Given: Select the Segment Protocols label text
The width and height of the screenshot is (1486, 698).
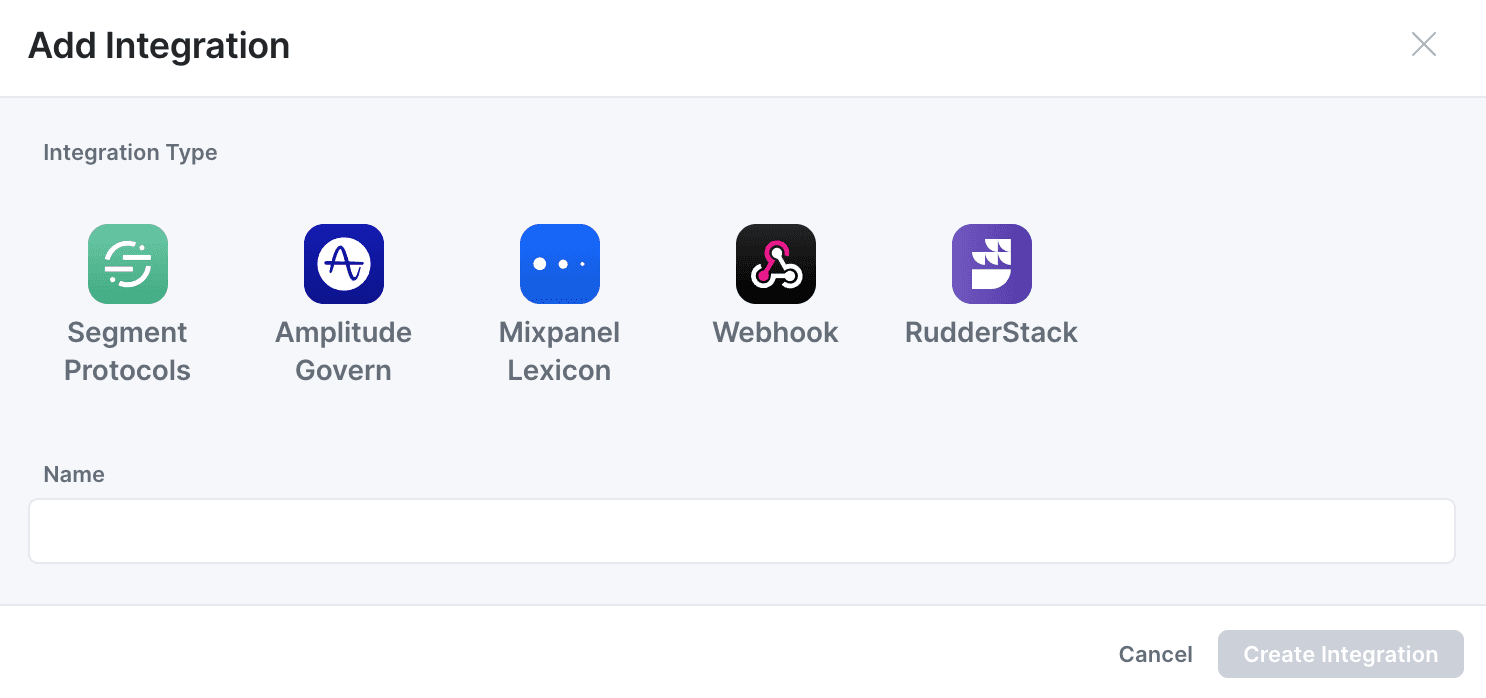Looking at the screenshot, I should pos(128,351).
